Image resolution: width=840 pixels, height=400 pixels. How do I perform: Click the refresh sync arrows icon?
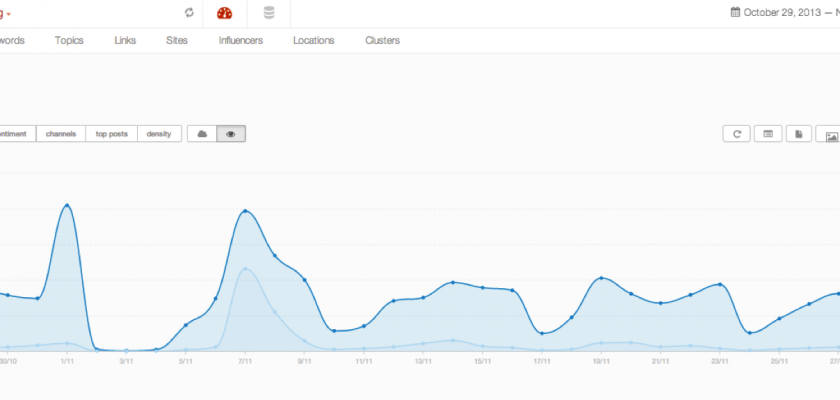point(190,13)
